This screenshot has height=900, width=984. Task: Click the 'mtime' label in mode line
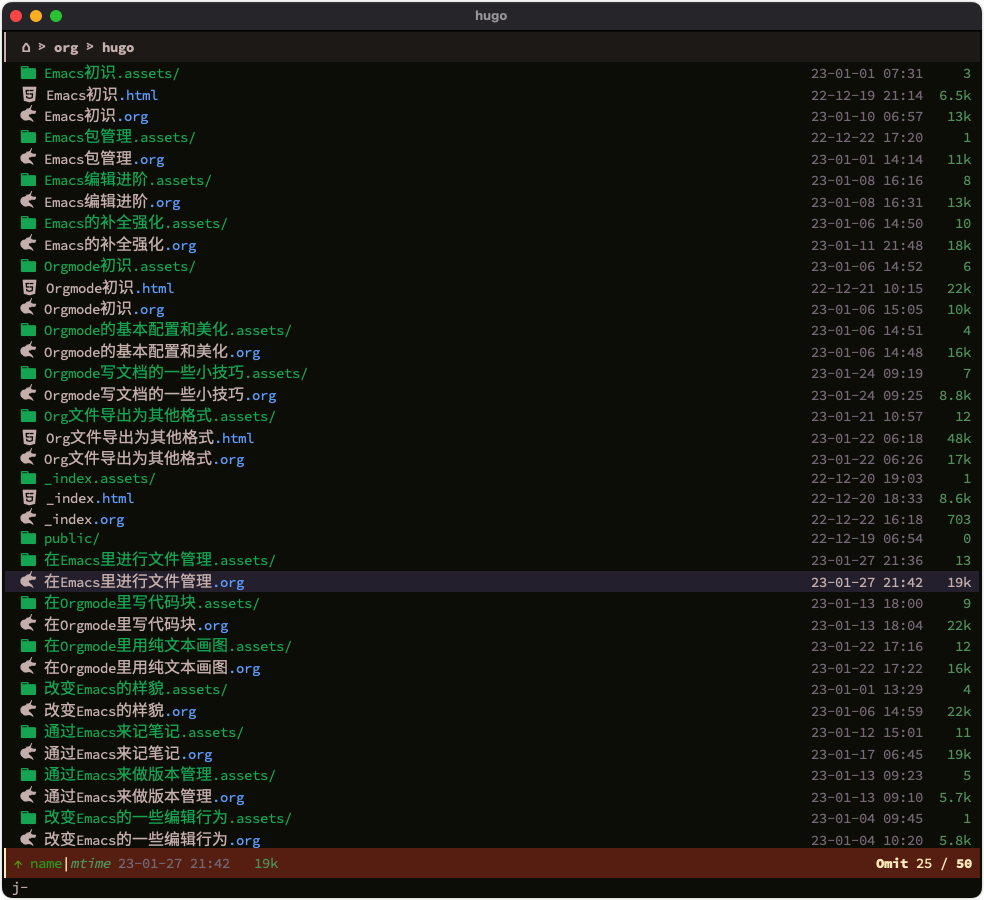tap(90, 864)
